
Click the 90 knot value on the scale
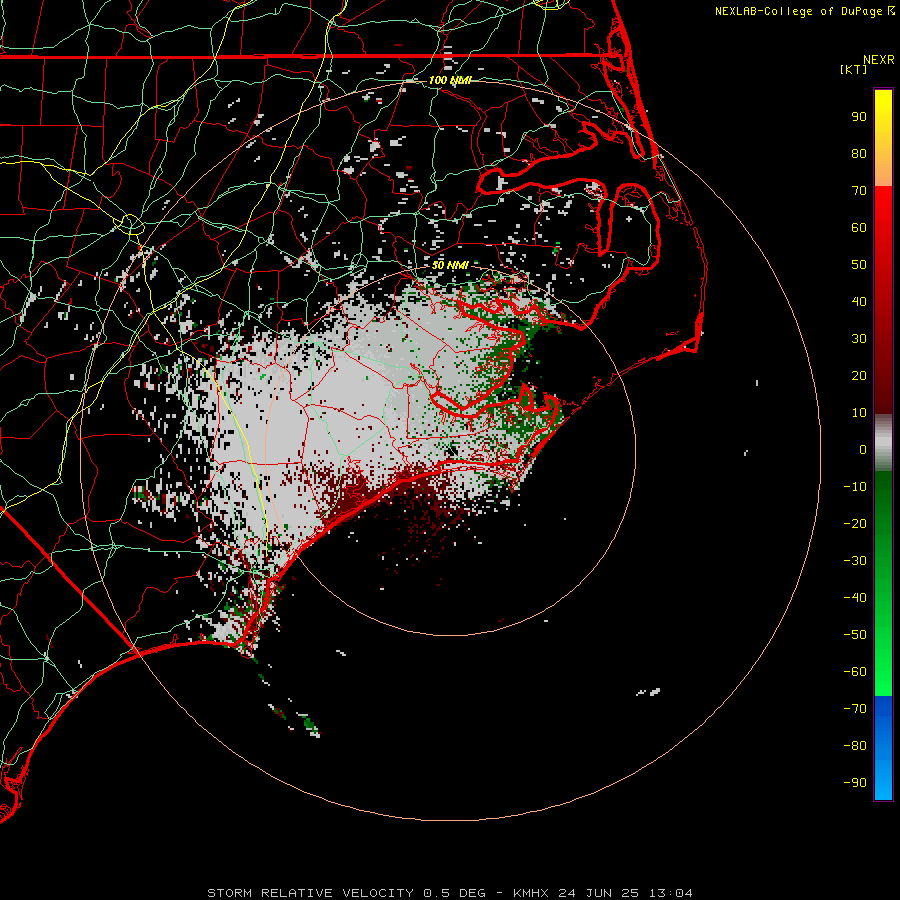pos(859,117)
